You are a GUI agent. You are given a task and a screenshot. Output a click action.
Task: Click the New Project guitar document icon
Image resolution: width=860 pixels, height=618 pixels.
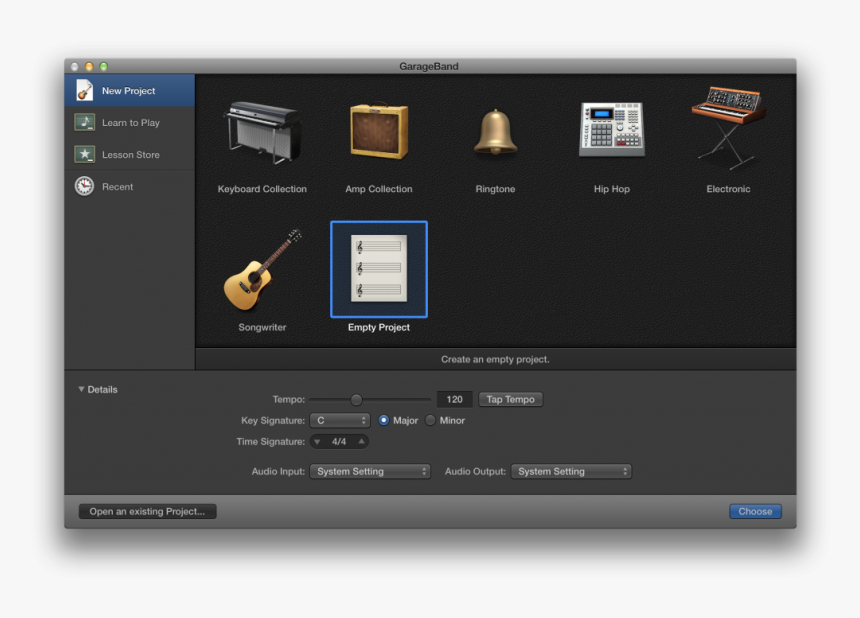84,90
